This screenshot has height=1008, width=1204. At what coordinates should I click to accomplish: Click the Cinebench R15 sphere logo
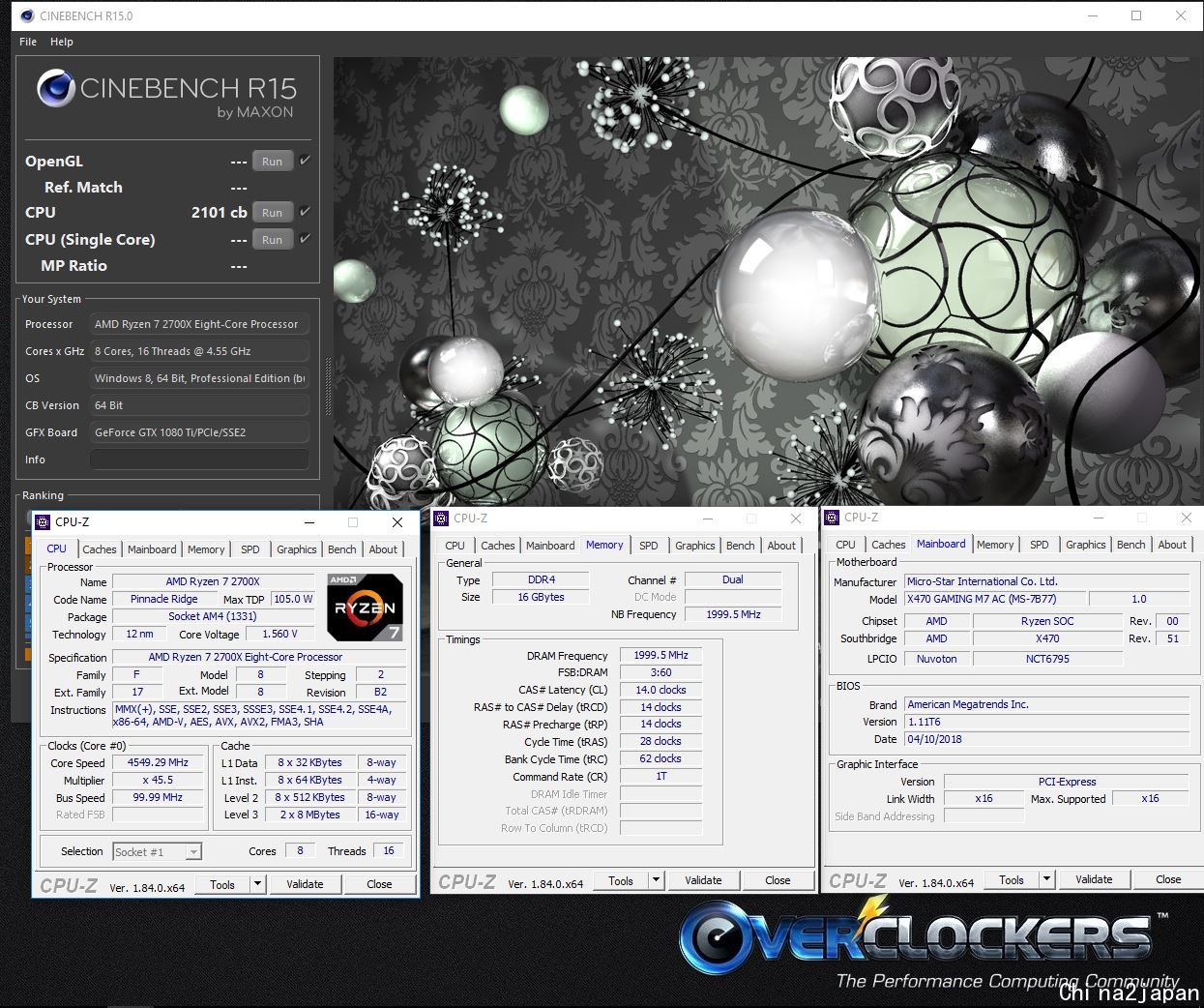(x=56, y=88)
